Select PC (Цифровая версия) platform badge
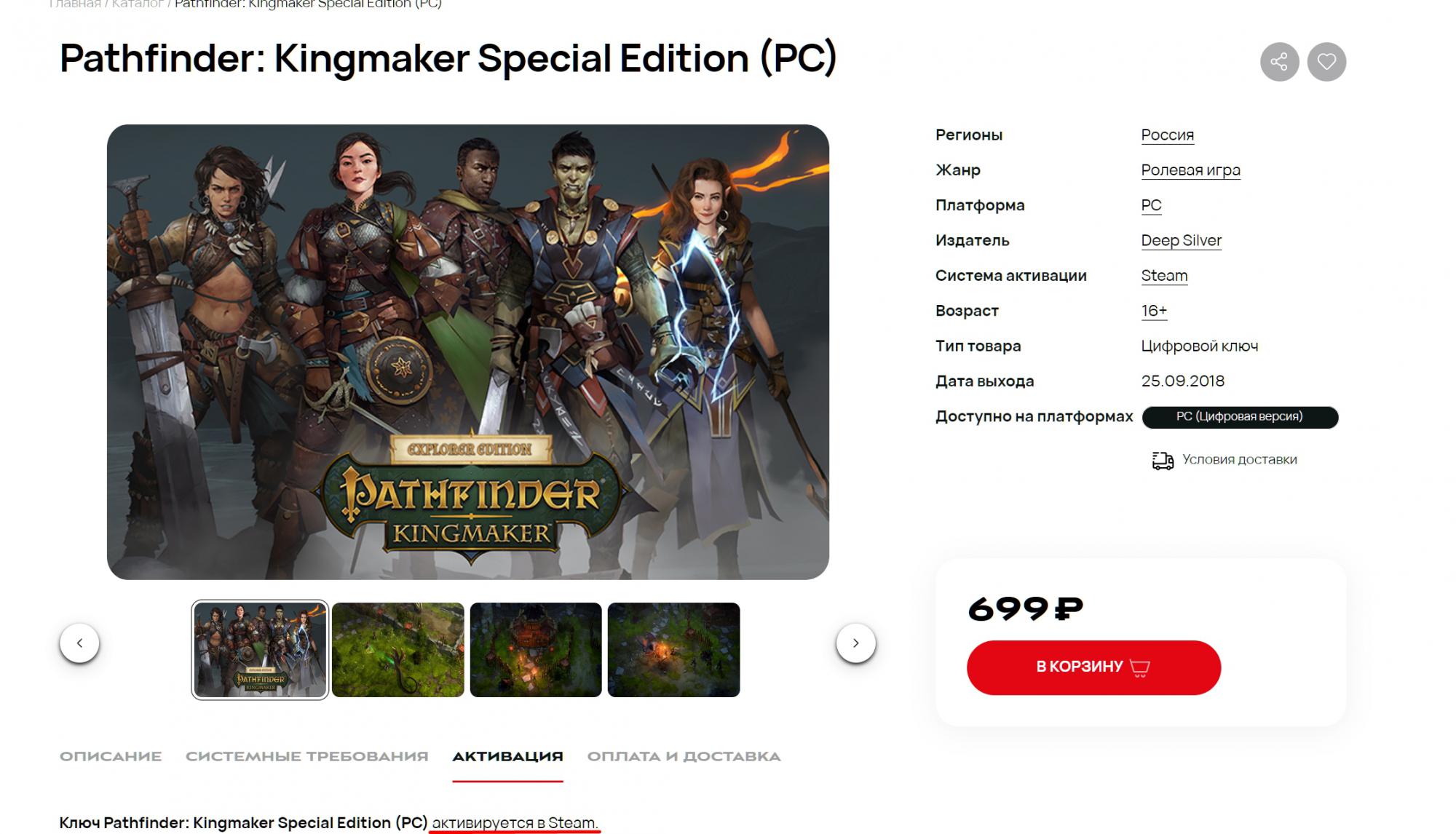1456x834 pixels. [x=1240, y=417]
